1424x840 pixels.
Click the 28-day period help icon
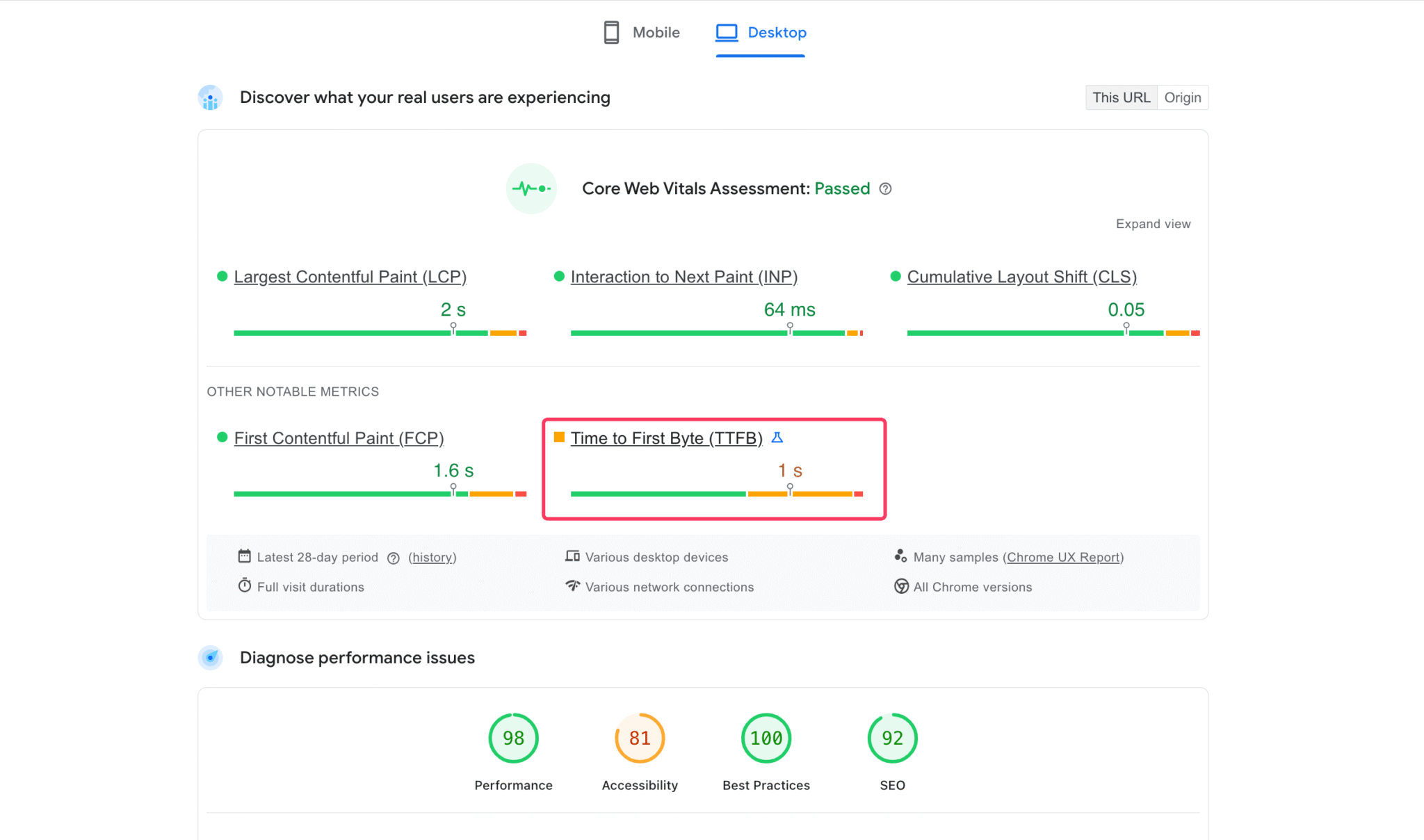tap(394, 558)
